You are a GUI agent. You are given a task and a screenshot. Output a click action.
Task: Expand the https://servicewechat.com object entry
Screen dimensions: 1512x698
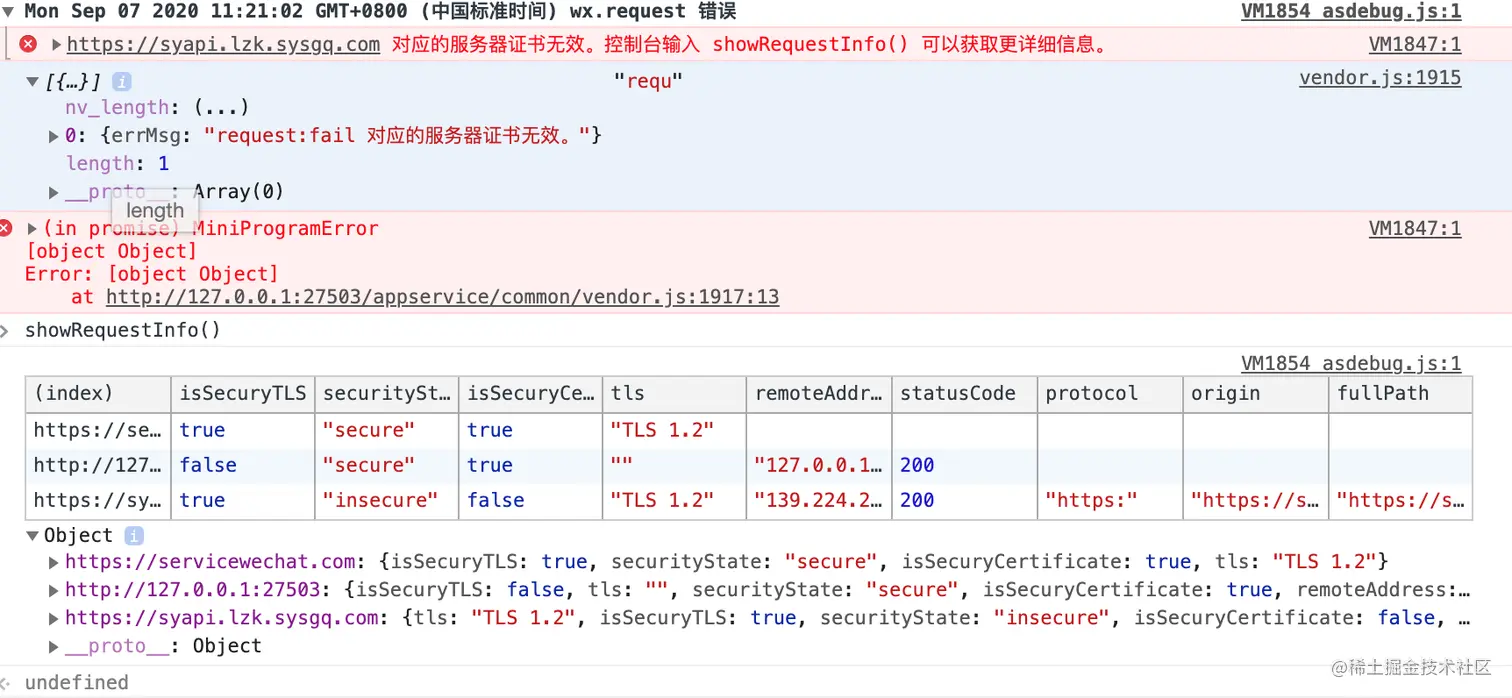click(x=54, y=562)
